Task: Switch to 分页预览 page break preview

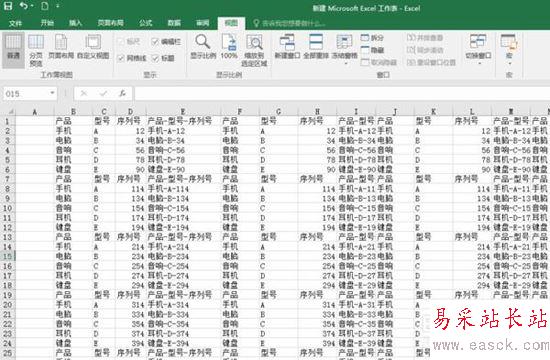Action: pyautogui.click(x=36, y=50)
